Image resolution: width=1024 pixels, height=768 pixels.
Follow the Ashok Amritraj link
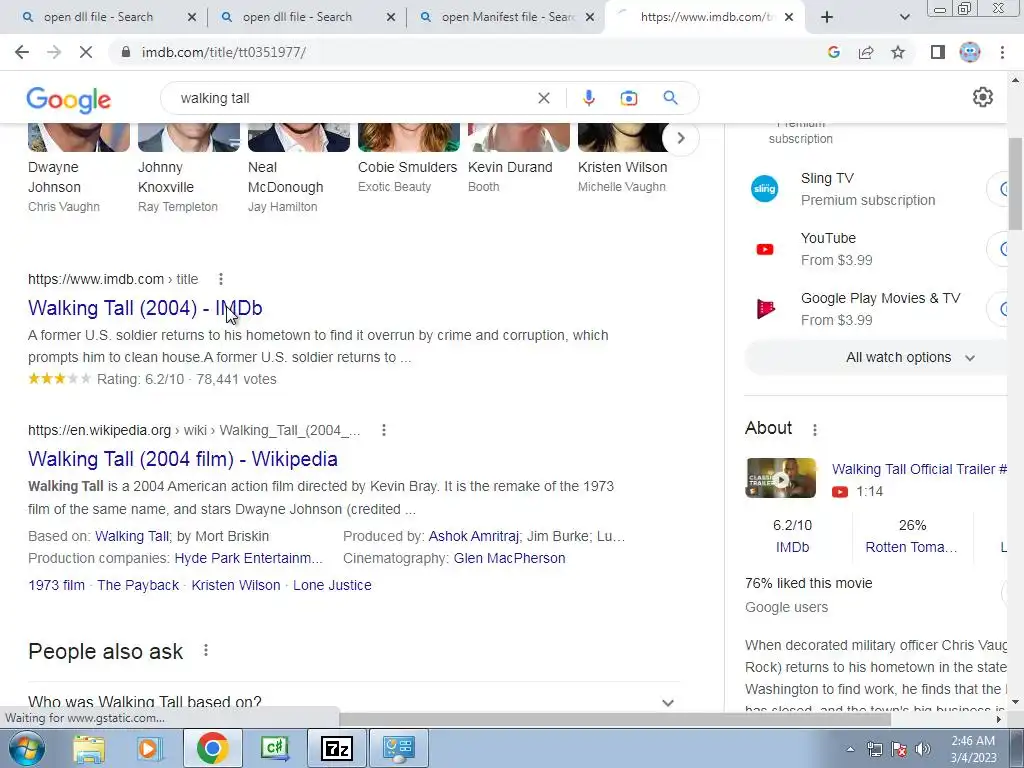[473, 536]
